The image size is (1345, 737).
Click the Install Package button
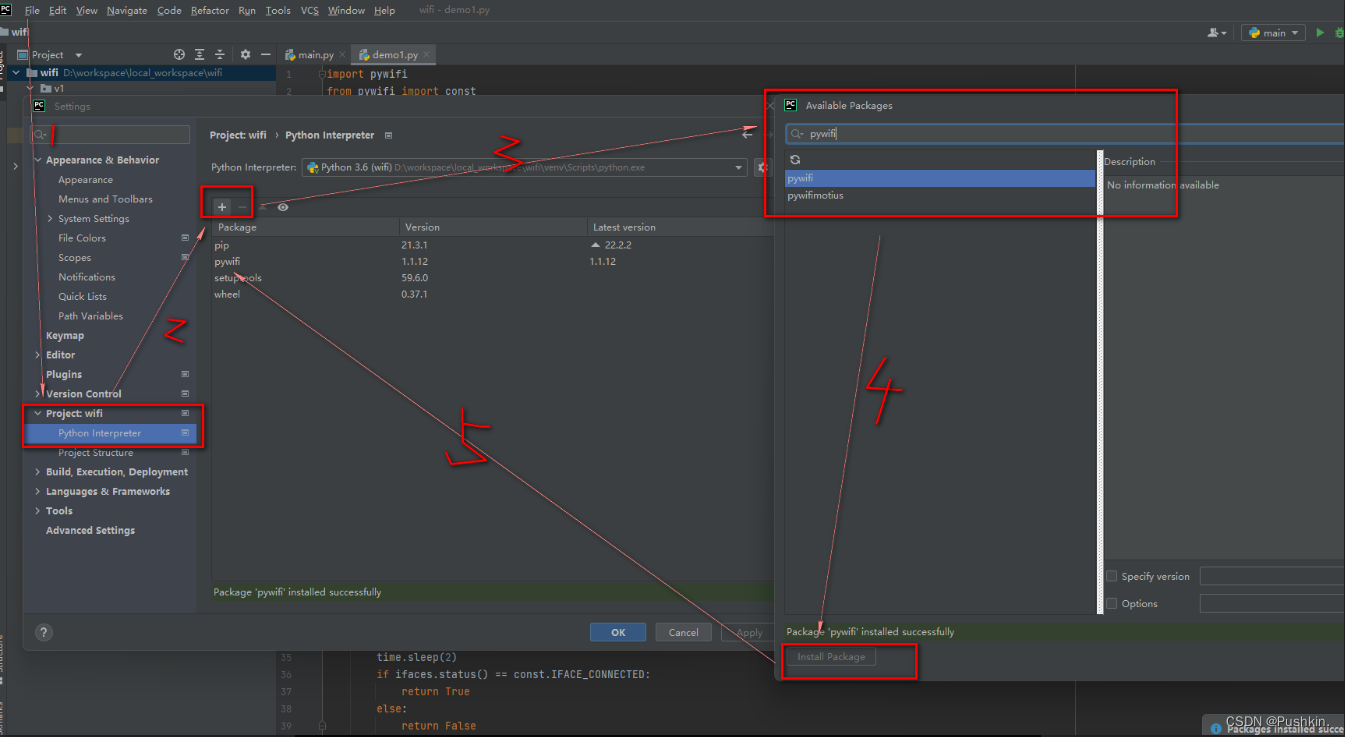[x=831, y=657]
